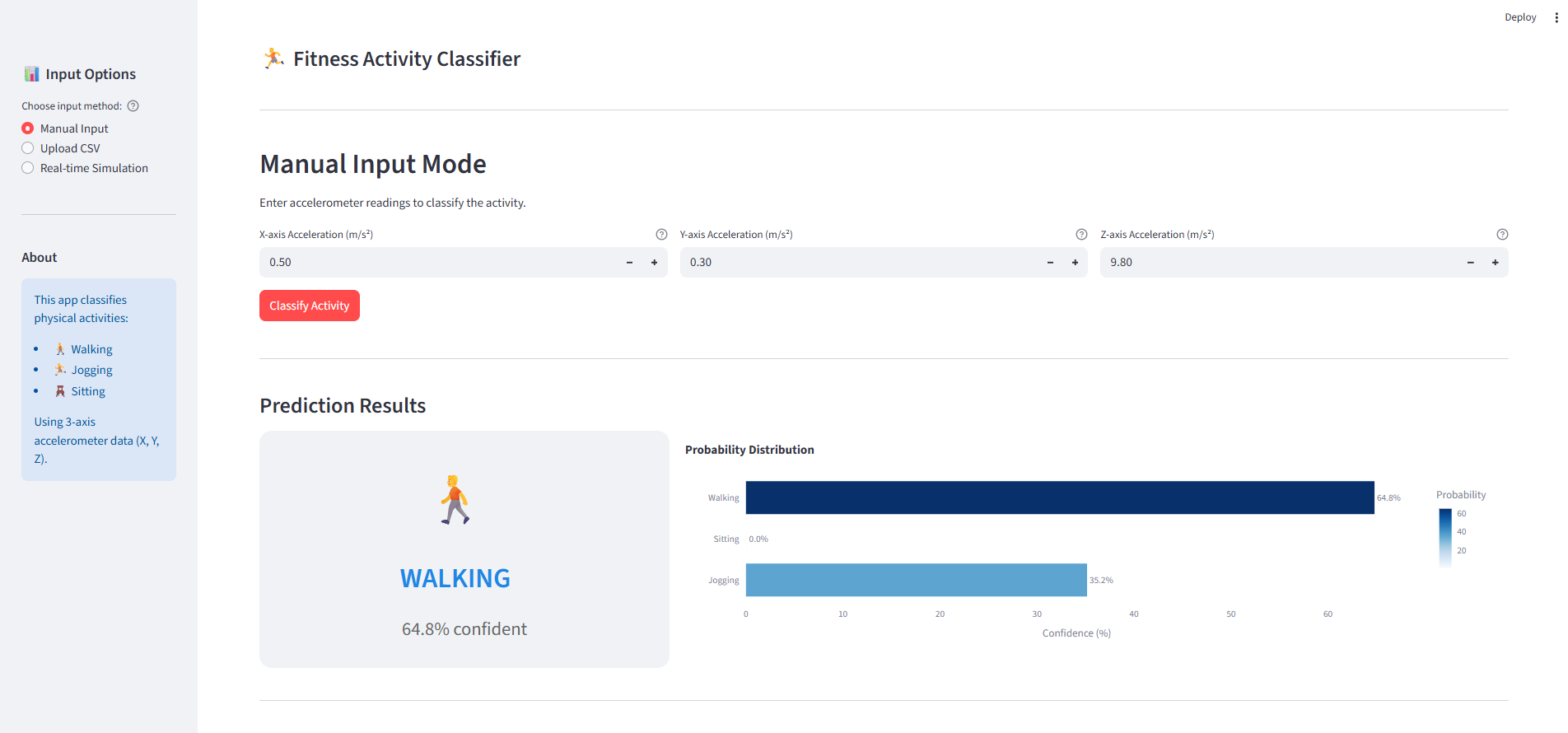Increase the X-axis acceleration with plus
Image resolution: width=1568 pixels, height=733 pixels.
pyautogui.click(x=655, y=263)
